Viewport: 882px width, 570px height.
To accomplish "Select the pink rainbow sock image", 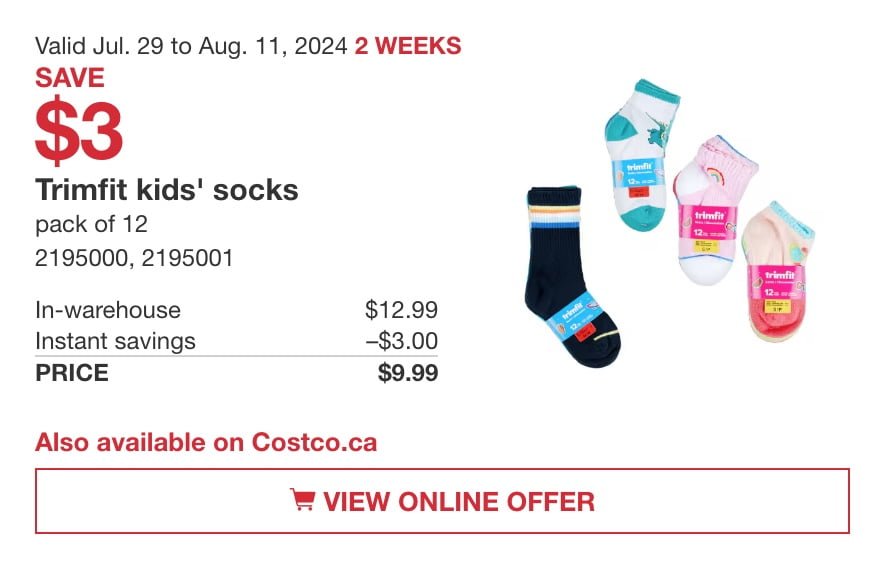I will coord(714,210).
